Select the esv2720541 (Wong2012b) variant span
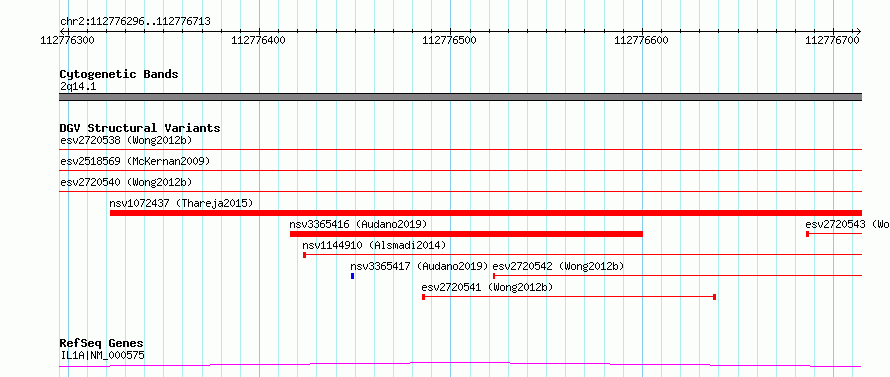This screenshot has height=377, width=890. pyautogui.click(x=569, y=297)
